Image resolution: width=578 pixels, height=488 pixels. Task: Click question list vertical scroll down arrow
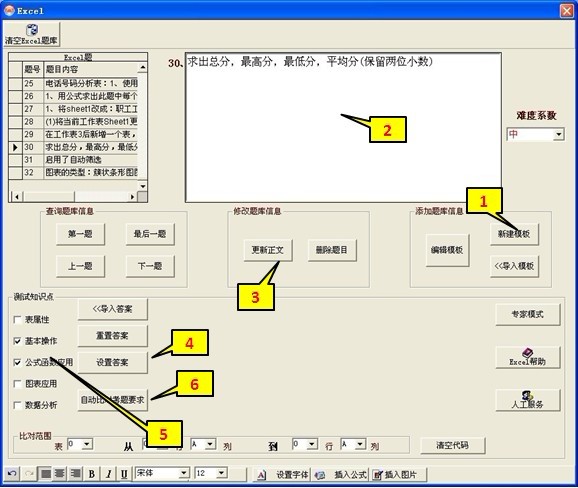[x=143, y=186]
